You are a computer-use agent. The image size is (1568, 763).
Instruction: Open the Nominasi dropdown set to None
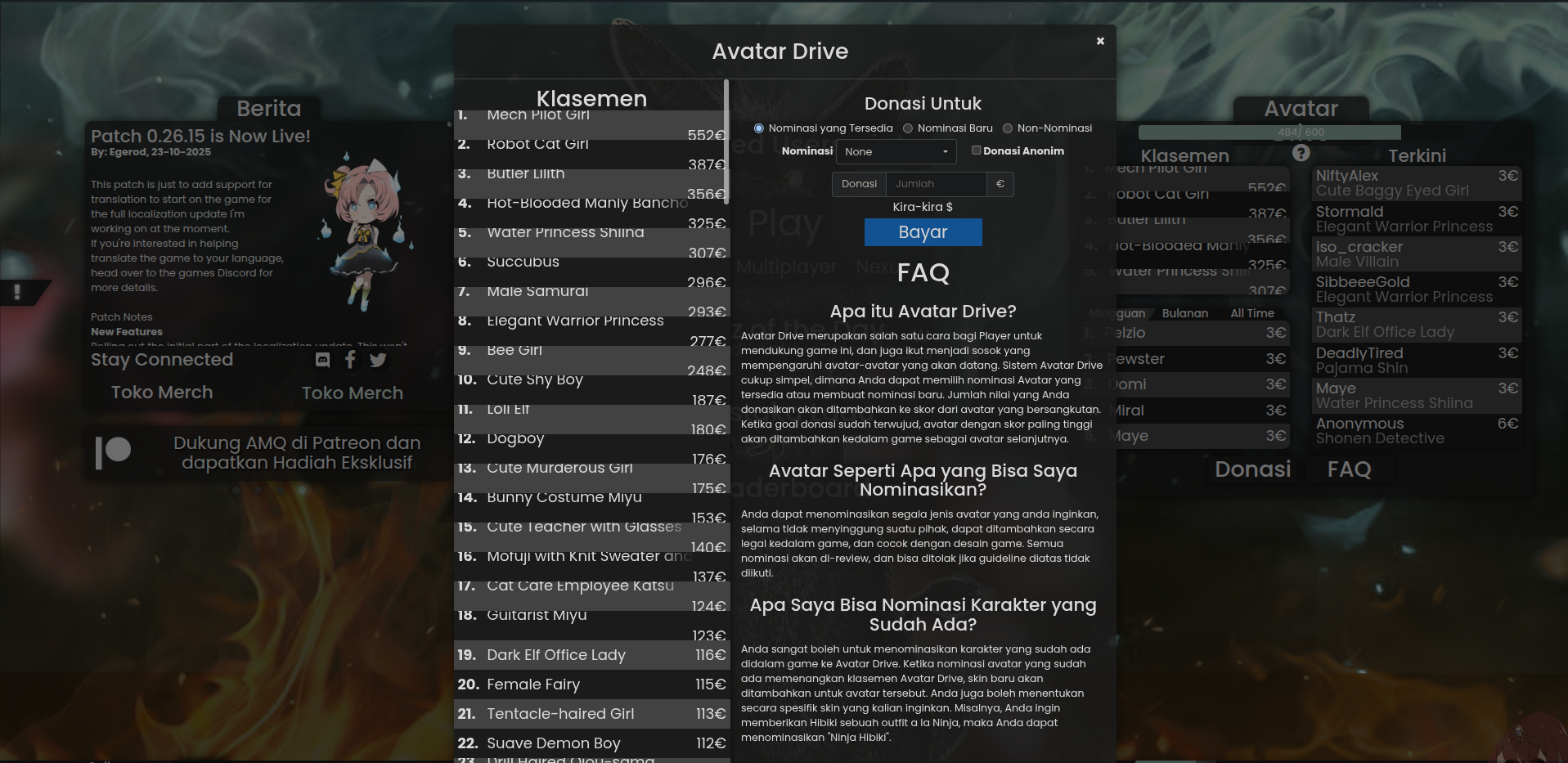(896, 152)
